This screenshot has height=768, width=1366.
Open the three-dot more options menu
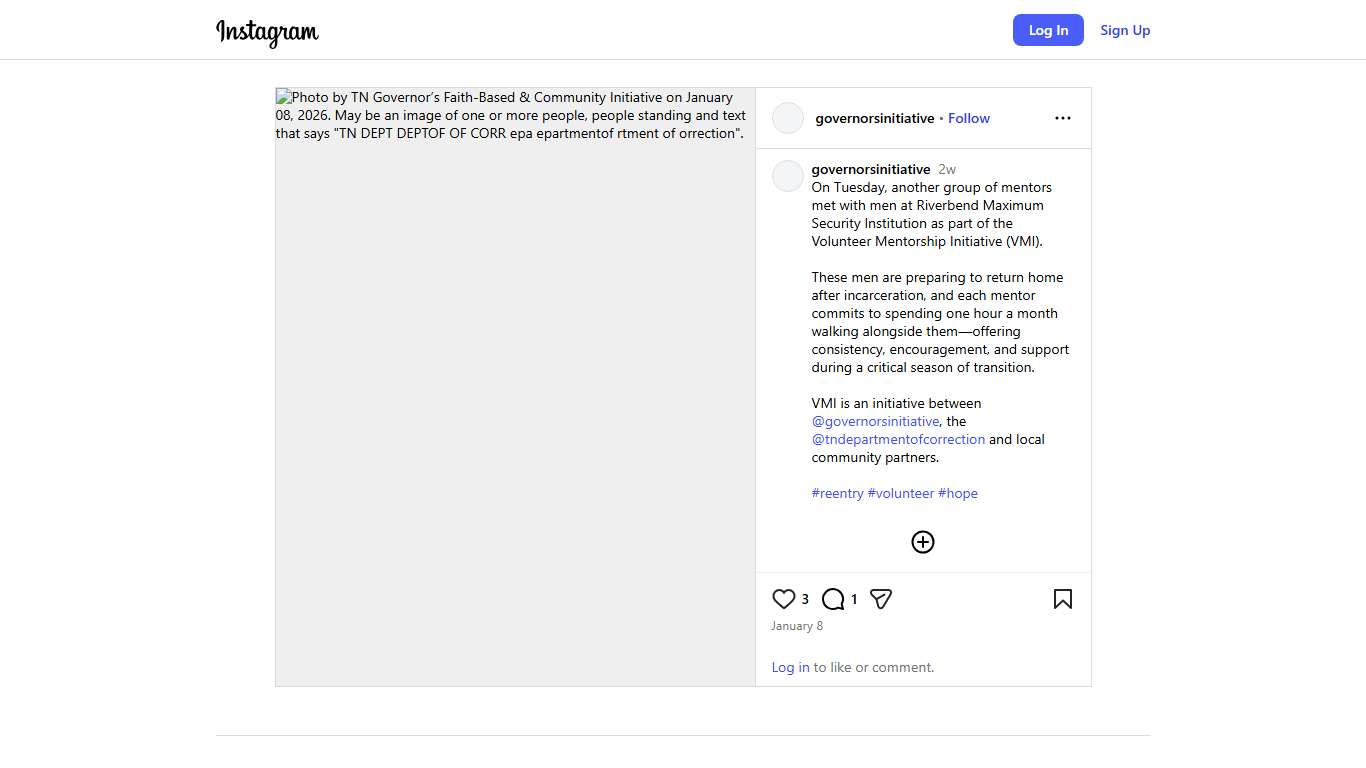[x=1062, y=118]
